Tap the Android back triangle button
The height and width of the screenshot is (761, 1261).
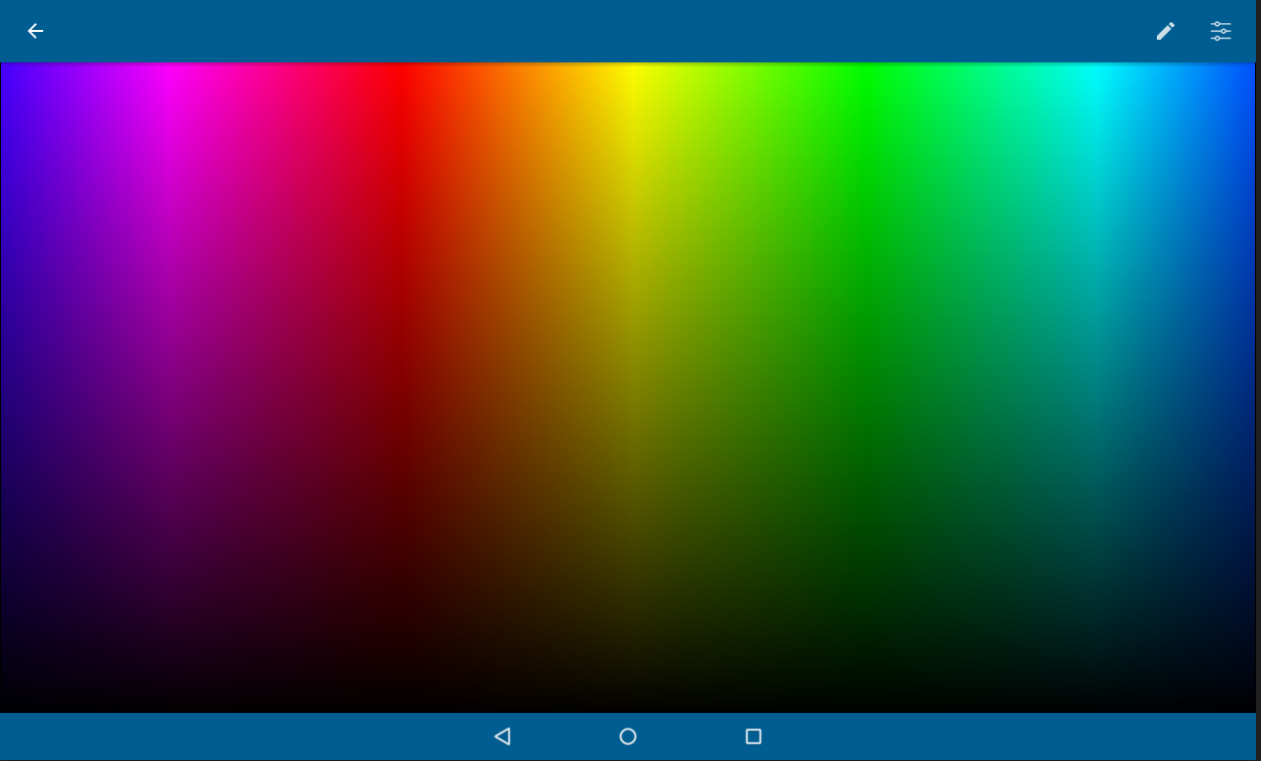tap(502, 737)
